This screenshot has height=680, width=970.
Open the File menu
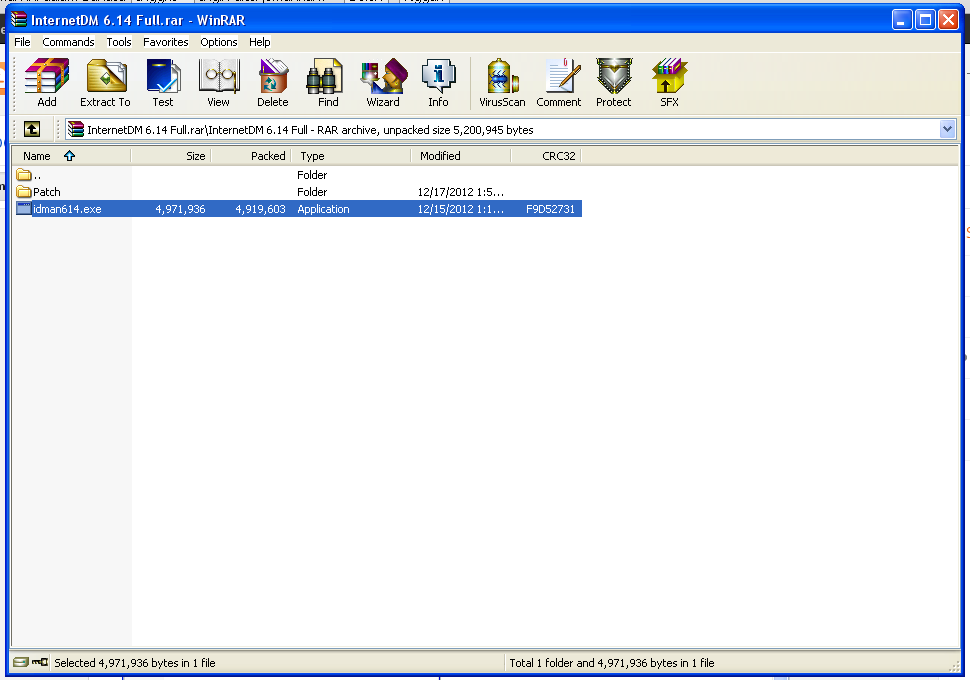pyautogui.click(x=22, y=42)
